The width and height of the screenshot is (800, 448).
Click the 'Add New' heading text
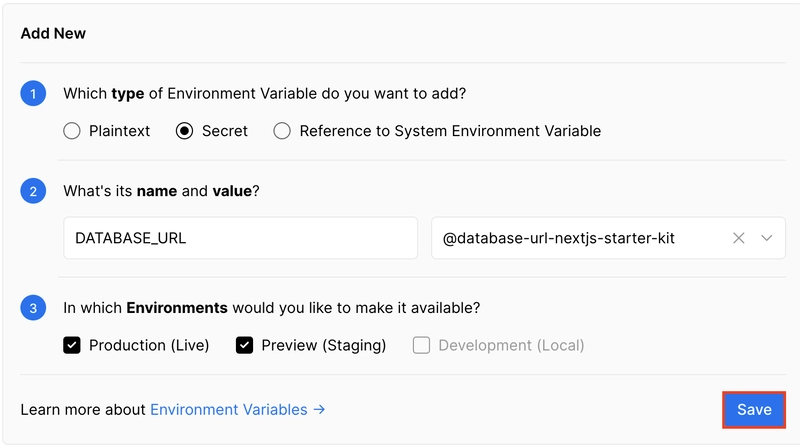tap(53, 34)
